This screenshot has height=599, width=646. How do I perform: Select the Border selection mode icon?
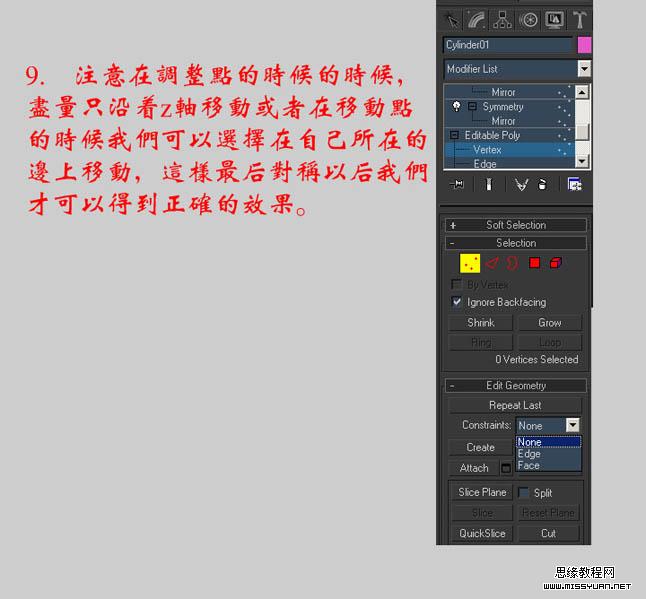[x=512, y=263]
